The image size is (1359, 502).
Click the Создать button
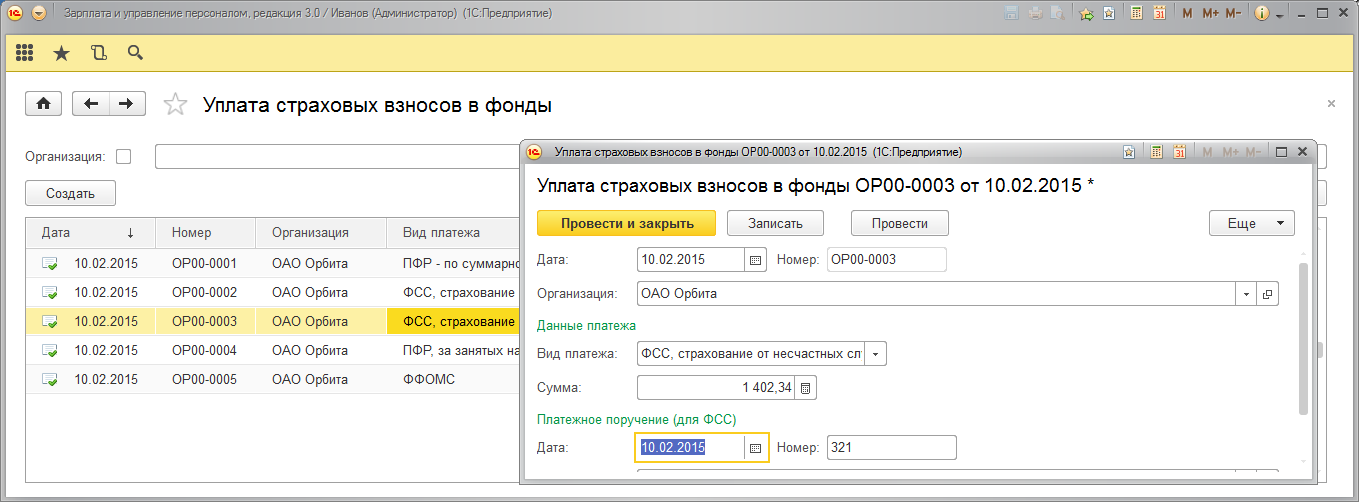(x=70, y=193)
